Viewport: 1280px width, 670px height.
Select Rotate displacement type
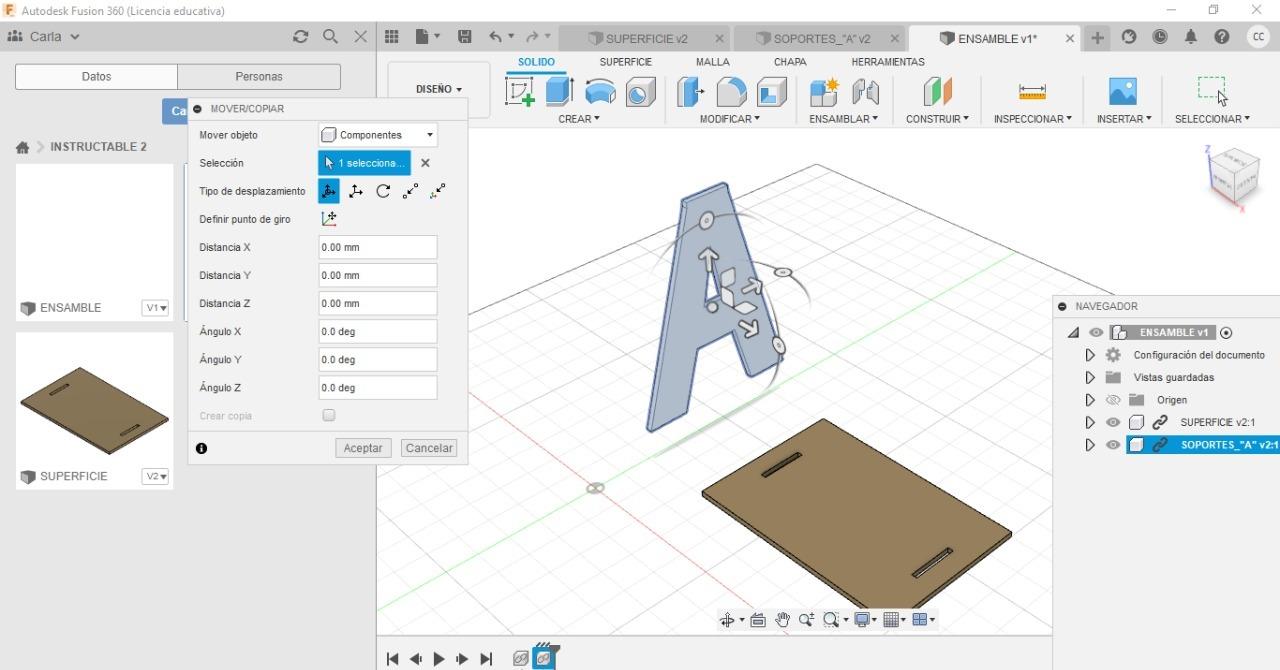383,191
